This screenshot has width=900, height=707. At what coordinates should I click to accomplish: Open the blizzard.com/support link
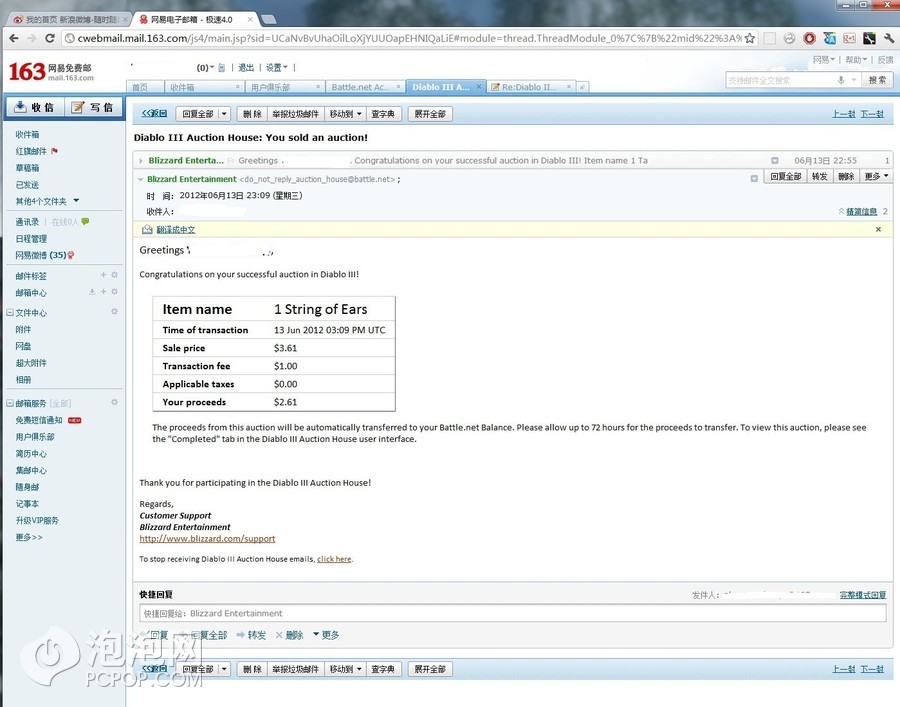pyautogui.click(x=207, y=539)
